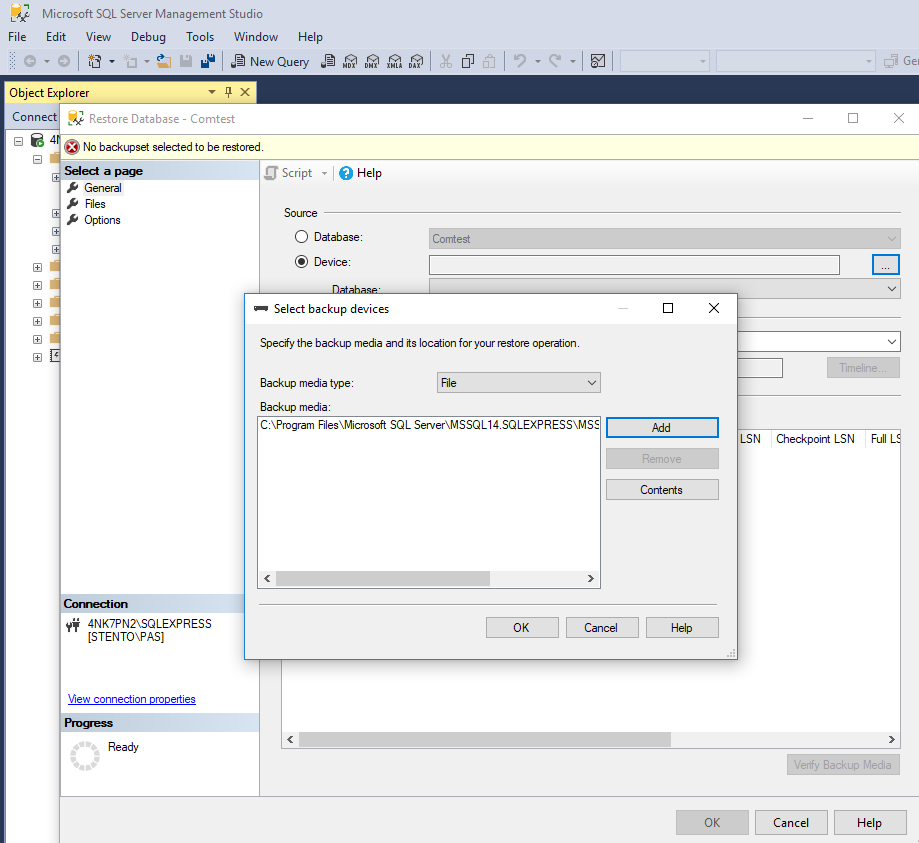Open the Debug menu
The height and width of the screenshot is (843, 919).
tap(148, 37)
